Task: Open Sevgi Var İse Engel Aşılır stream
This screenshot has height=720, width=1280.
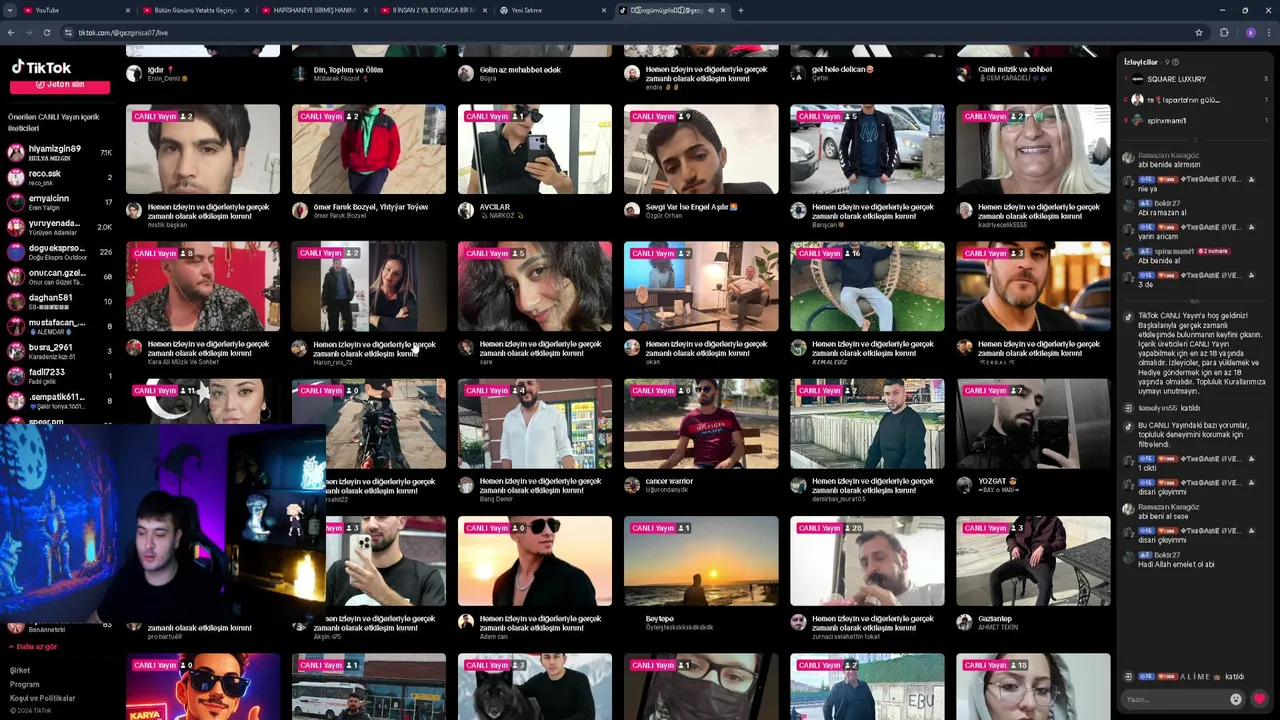Action: 701,149
